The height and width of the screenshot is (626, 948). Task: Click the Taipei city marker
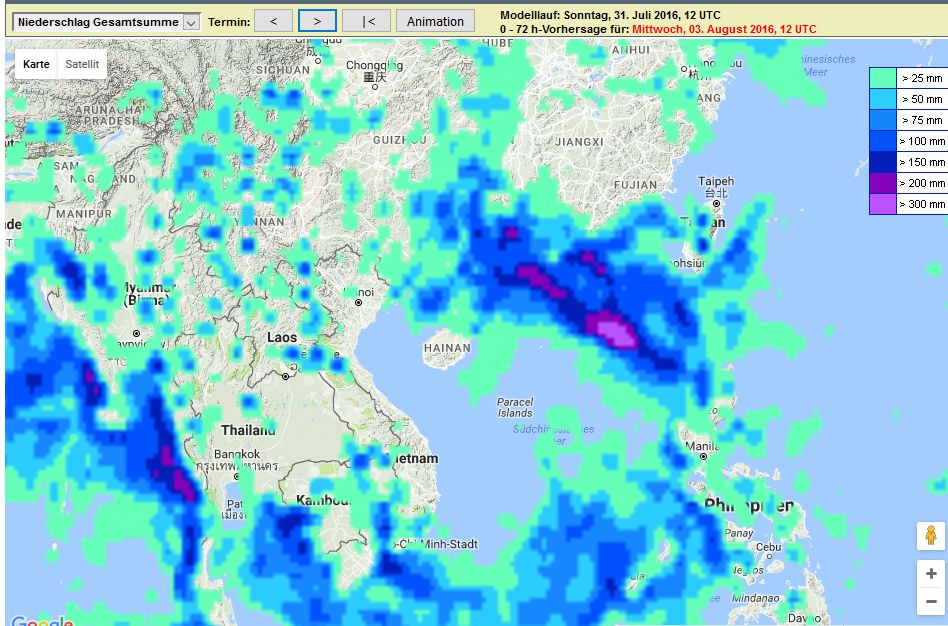point(715,203)
